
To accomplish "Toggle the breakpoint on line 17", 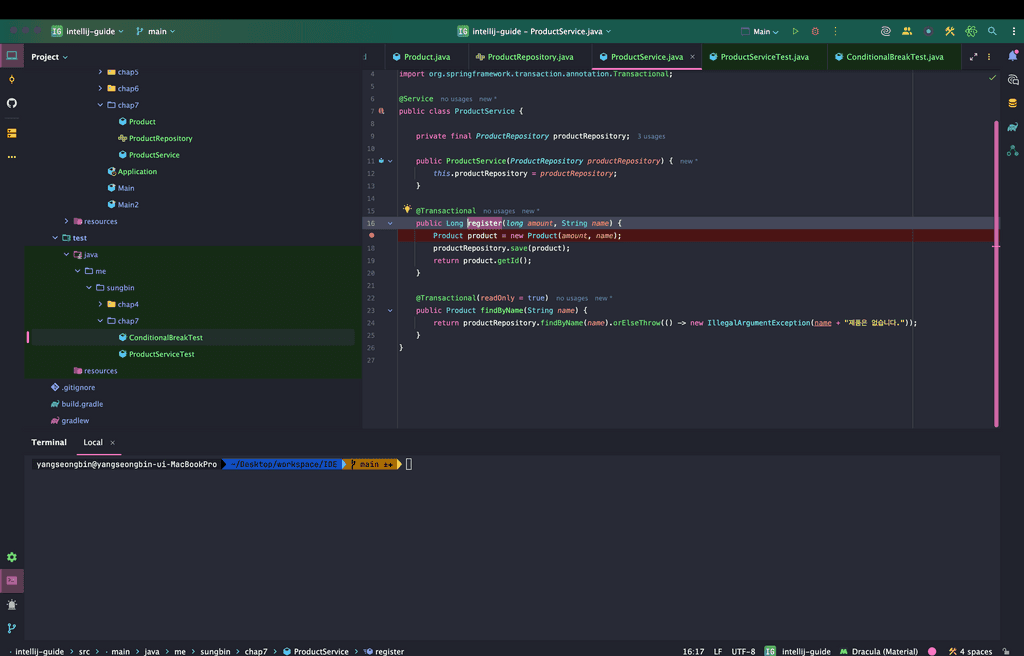I will (371, 236).
